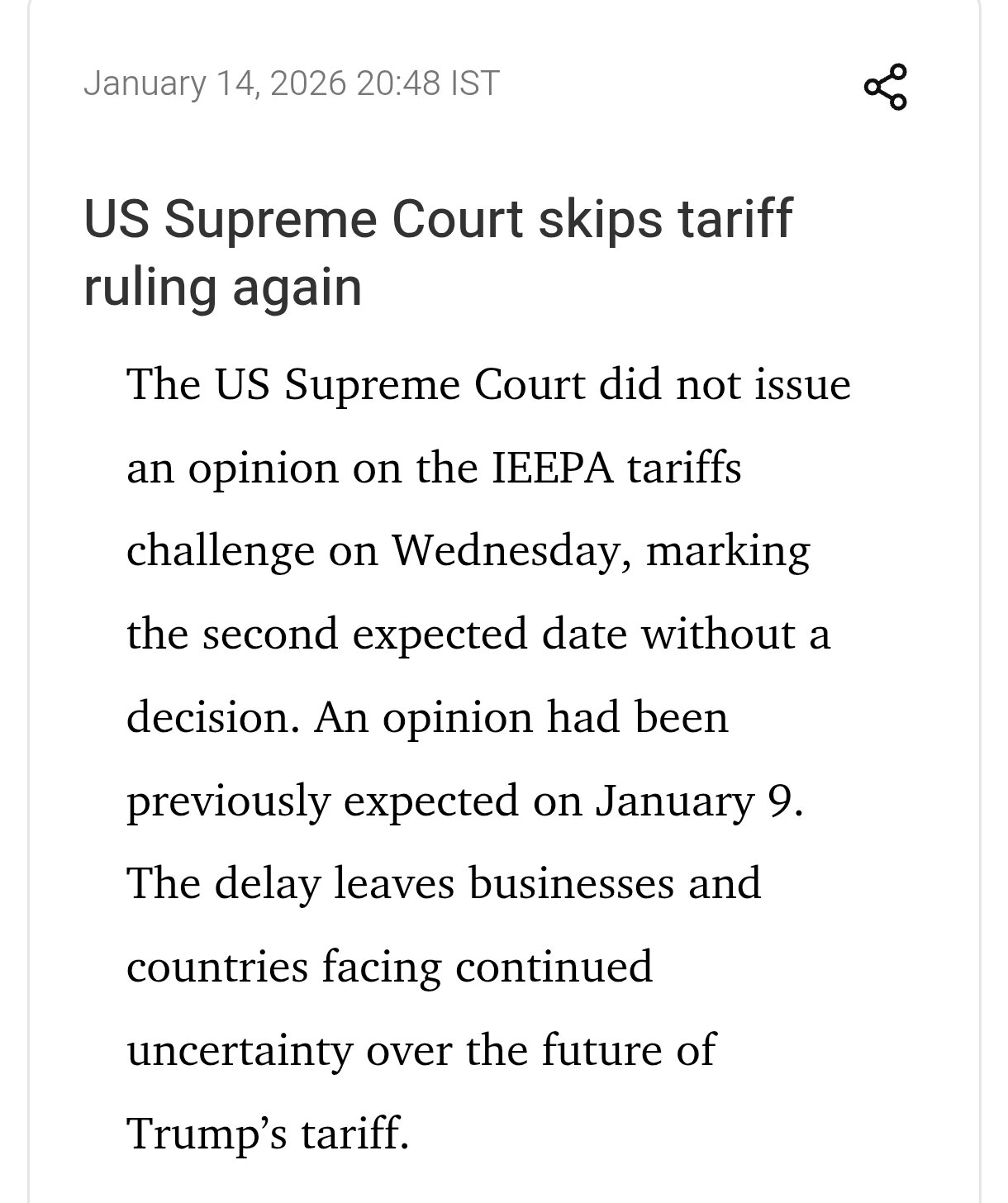Click the share icon
Image resolution: width=1008 pixels, height=1203 pixels.
click(885, 86)
